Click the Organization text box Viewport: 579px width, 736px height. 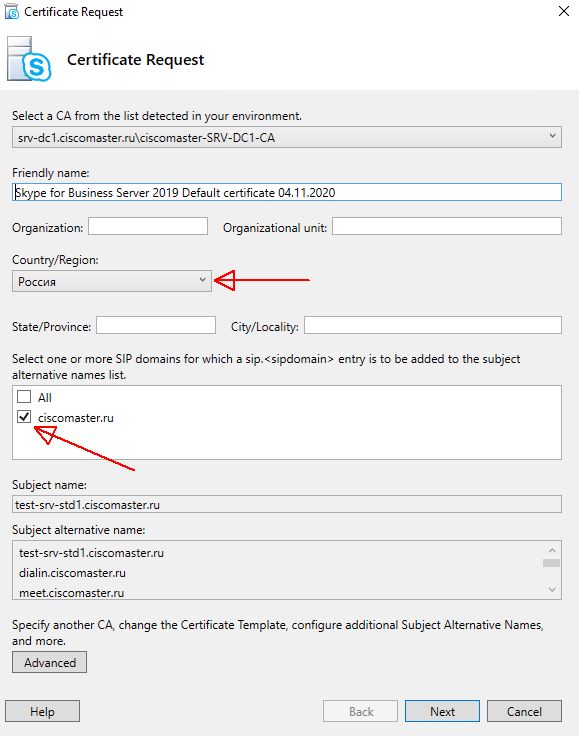[148, 226]
